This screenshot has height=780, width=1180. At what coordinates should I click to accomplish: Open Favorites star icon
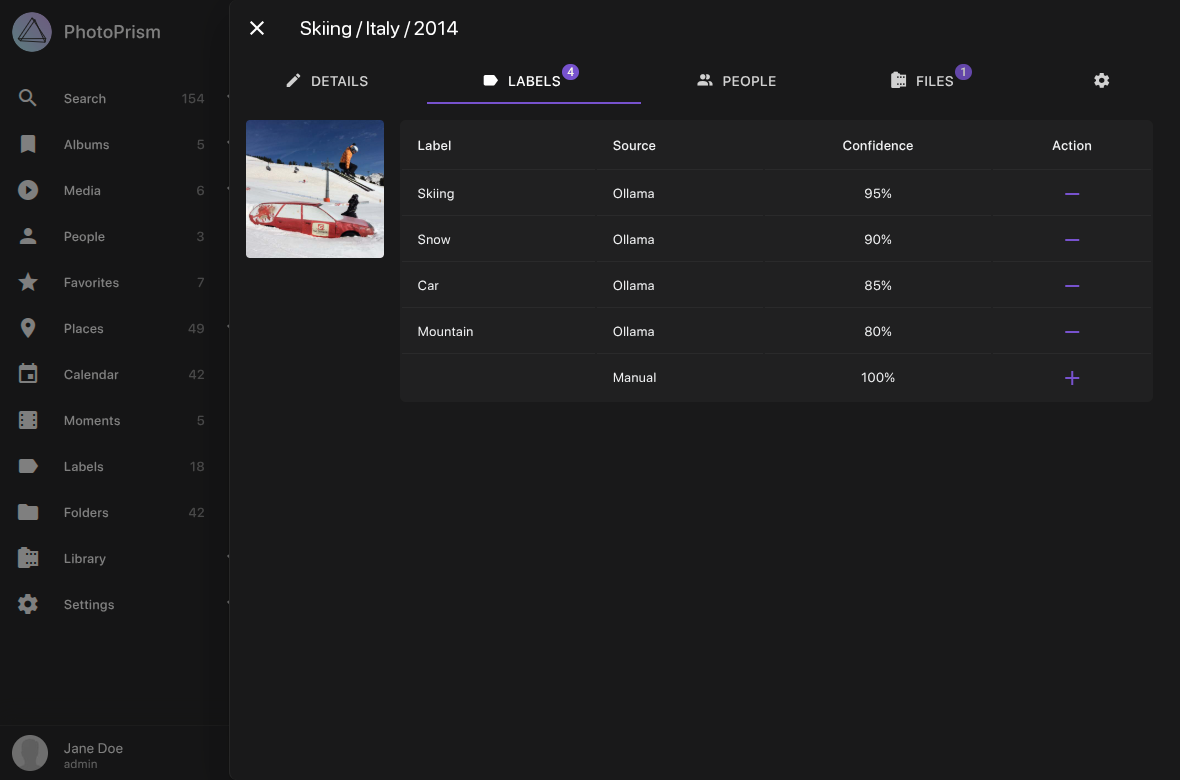(x=28, y=282)
